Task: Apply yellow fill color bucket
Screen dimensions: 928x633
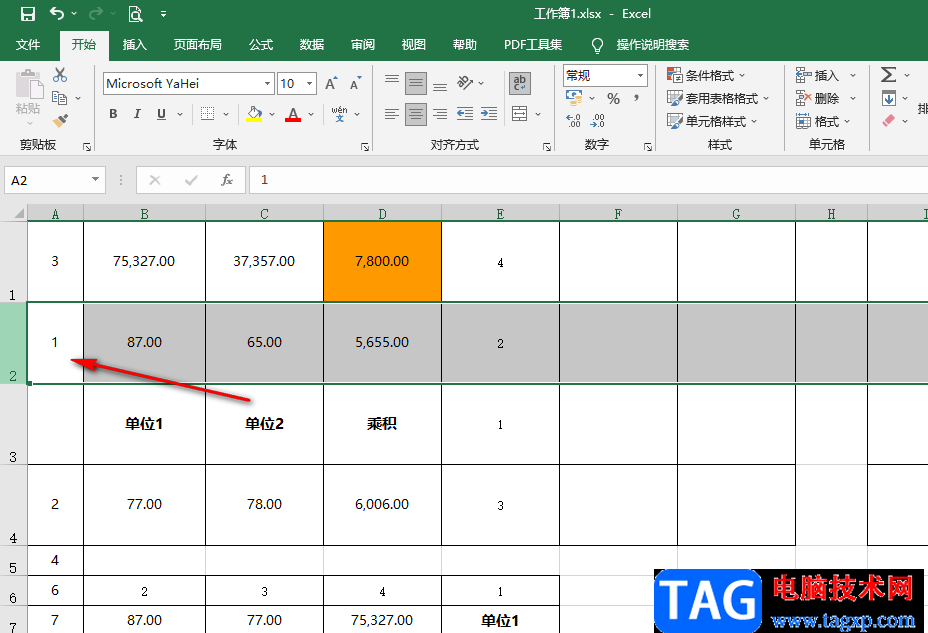Action: click(254, 114)
